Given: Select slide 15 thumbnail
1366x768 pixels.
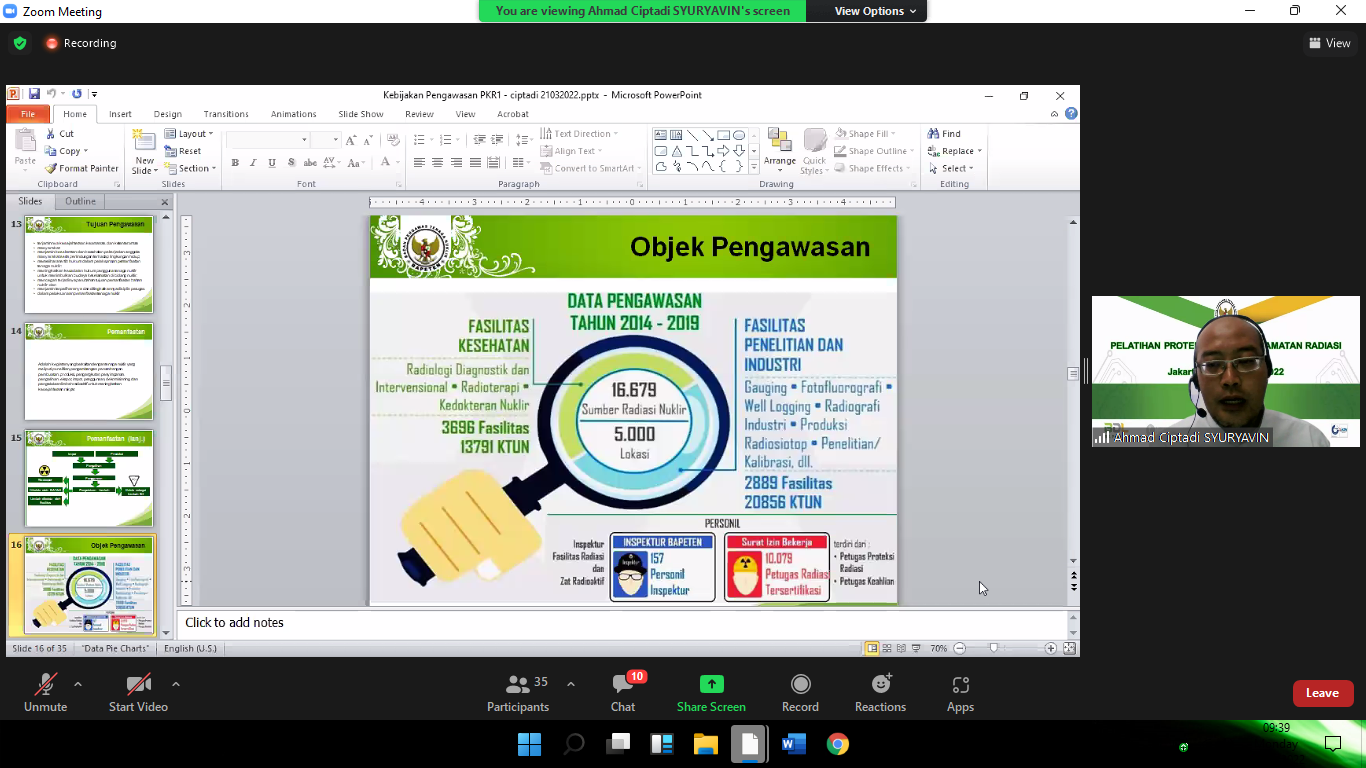Looking at the screenshot, I should pyautogui.click(x=89, y=478).
